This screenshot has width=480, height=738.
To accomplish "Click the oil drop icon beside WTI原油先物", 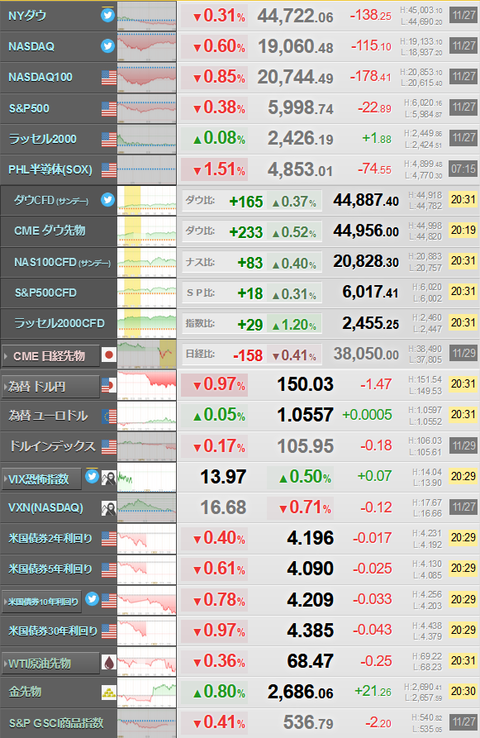I will (x=109, y=663).
